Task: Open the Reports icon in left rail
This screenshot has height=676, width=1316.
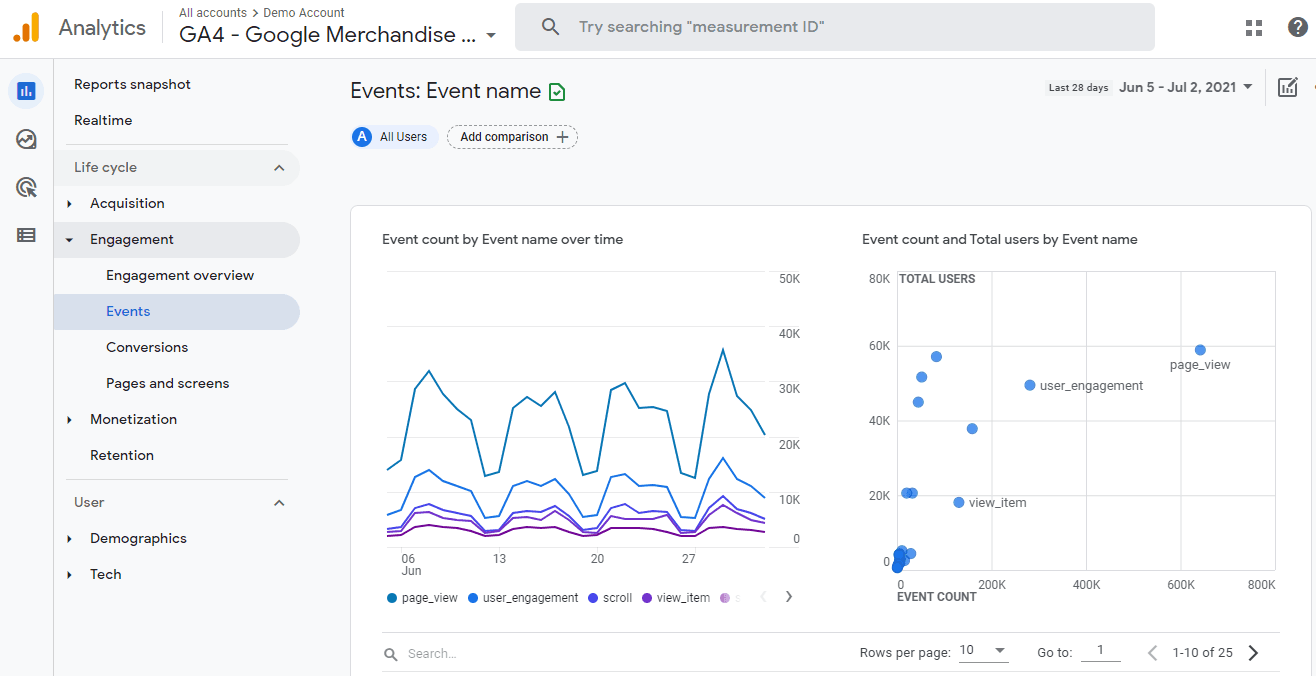Action: click(x=26, y=91)
